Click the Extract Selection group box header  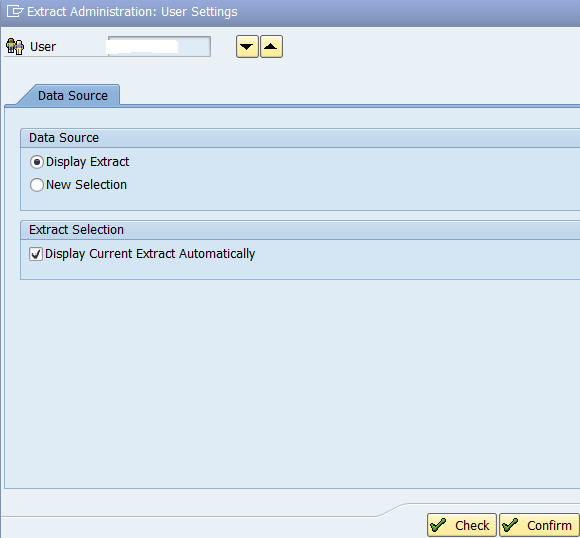[76, 230]
